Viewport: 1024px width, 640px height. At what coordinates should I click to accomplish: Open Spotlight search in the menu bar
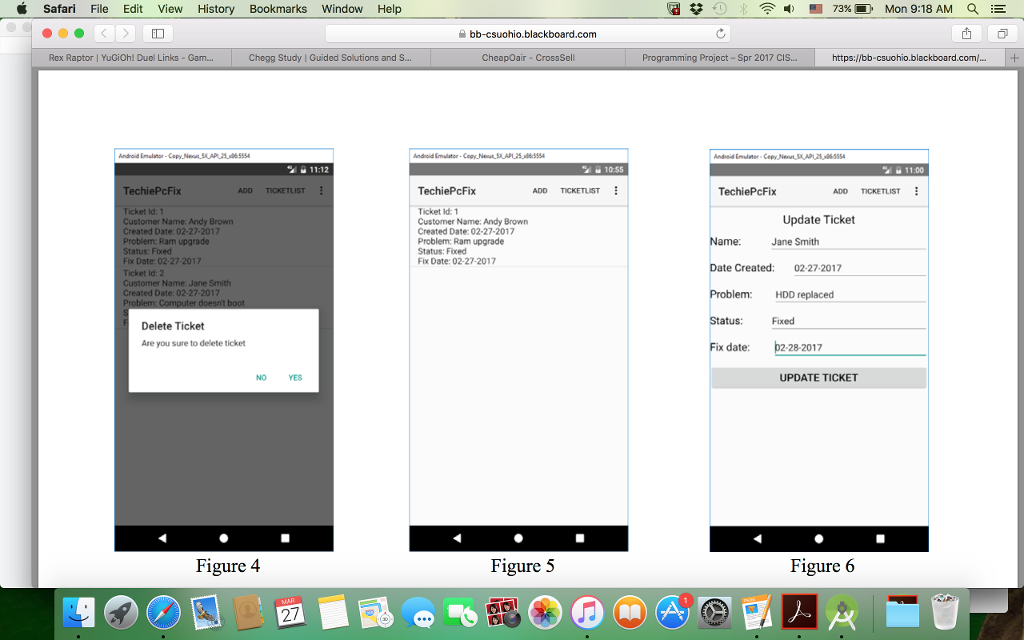[971, 10]
